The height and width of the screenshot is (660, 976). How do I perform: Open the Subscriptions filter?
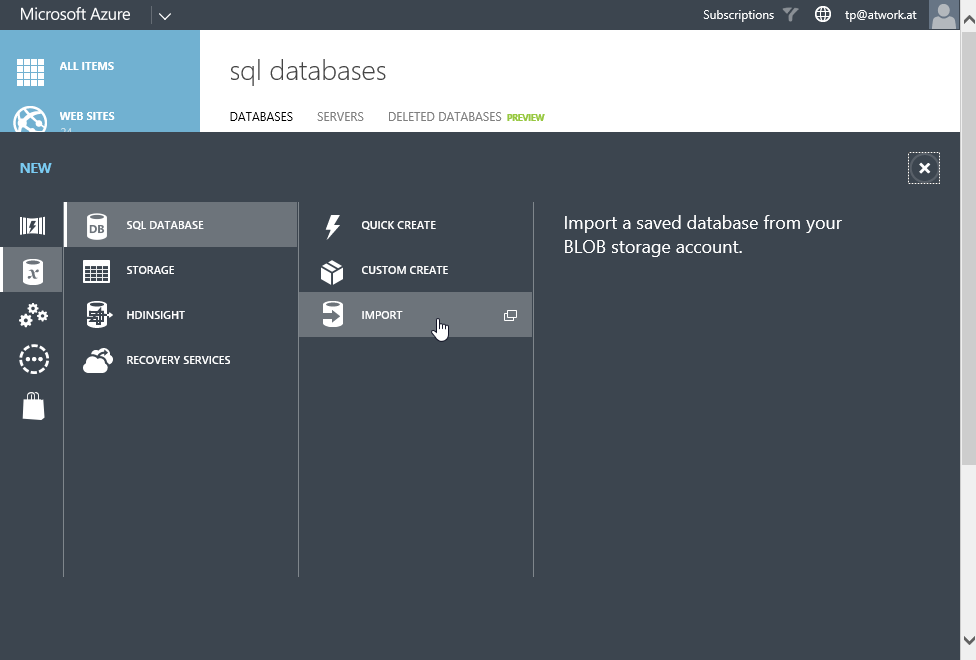point(750,15)
